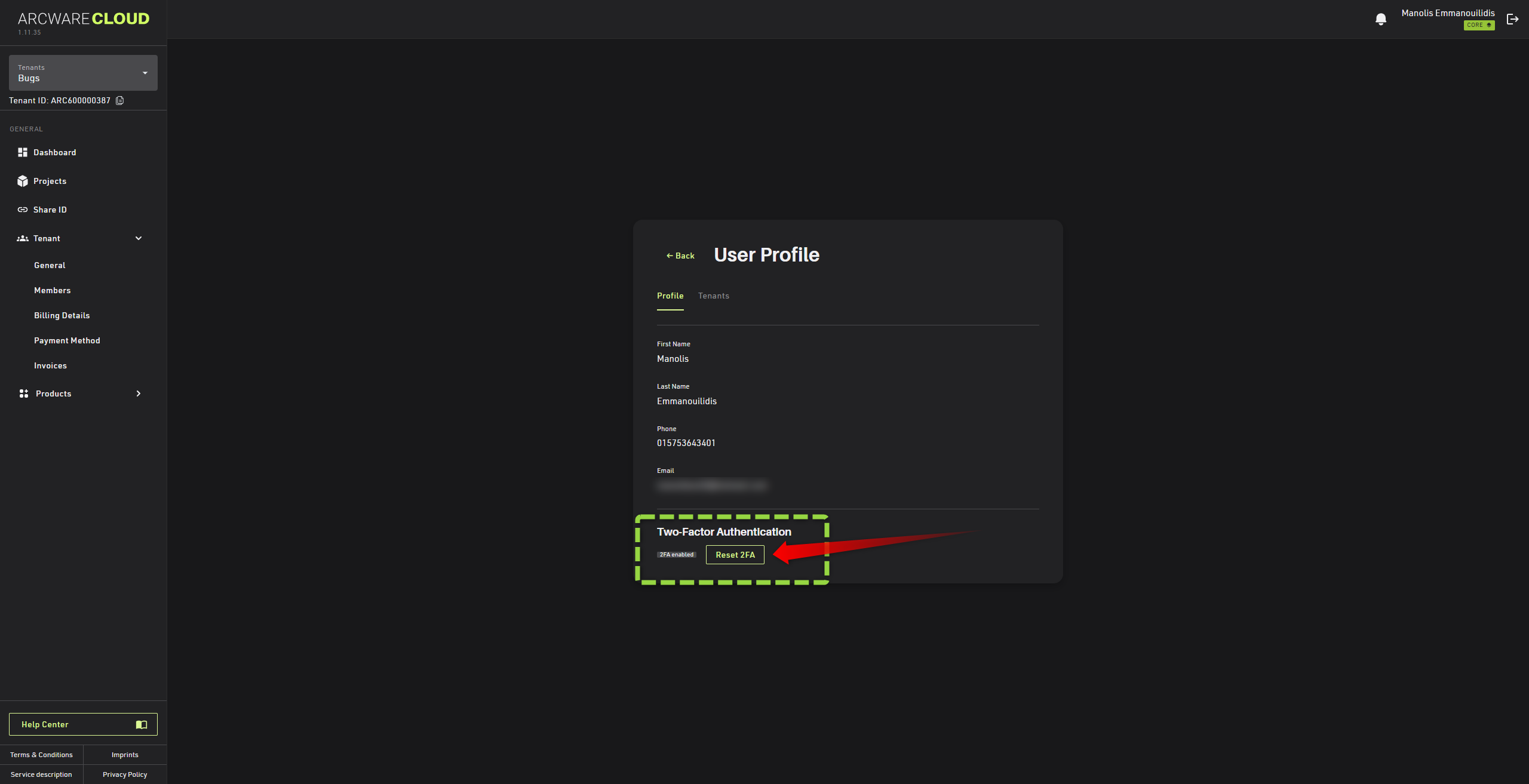Viewport: 1529px width, 784px height.
Task: Click the notification bell icon
Action: [x=1380, y=19]
